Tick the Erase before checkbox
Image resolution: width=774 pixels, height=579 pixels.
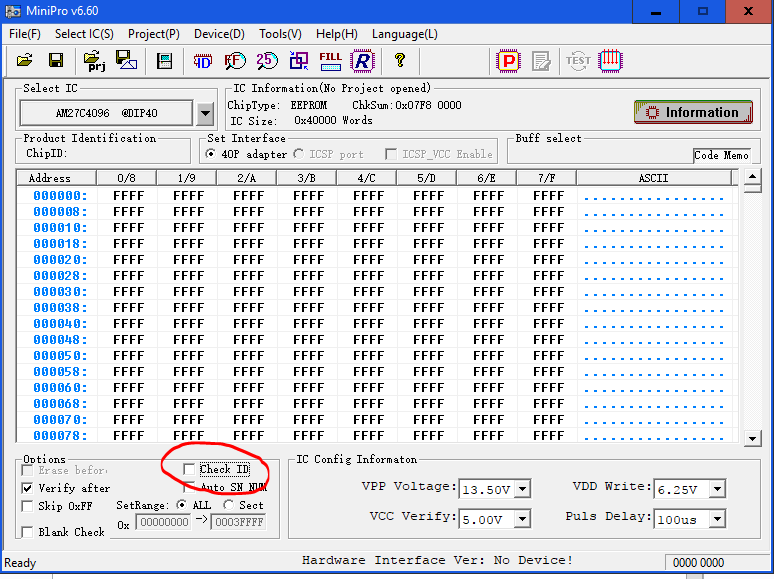pos(28,470)
